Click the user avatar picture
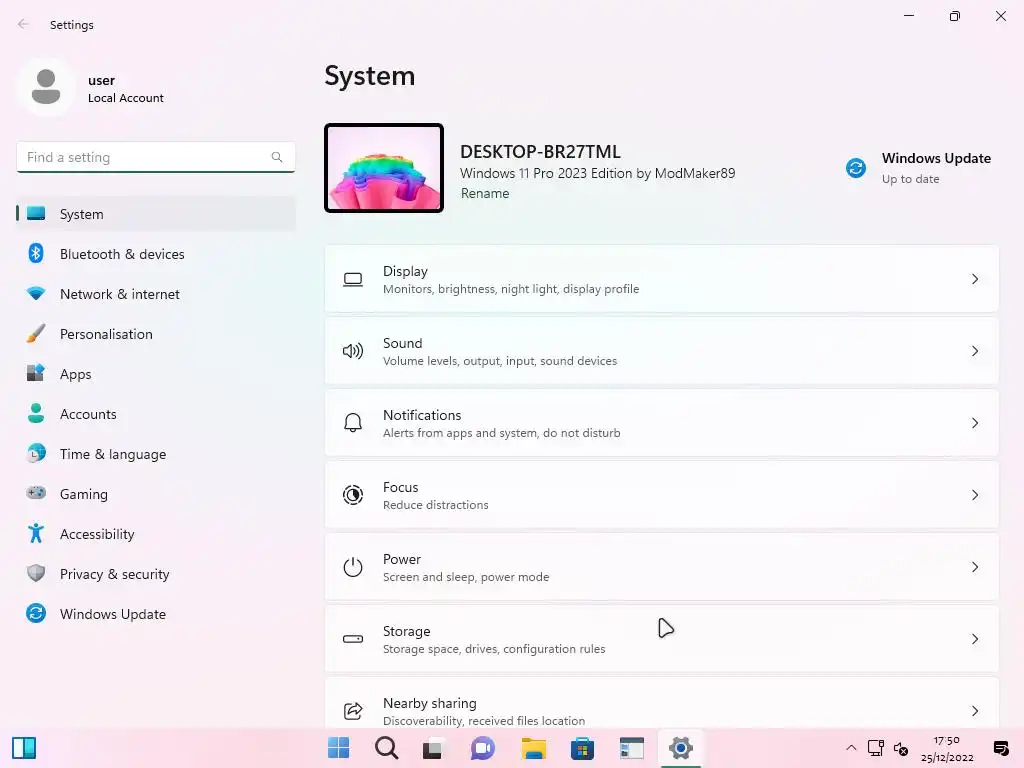1024x768 pixels. point(46,87)
